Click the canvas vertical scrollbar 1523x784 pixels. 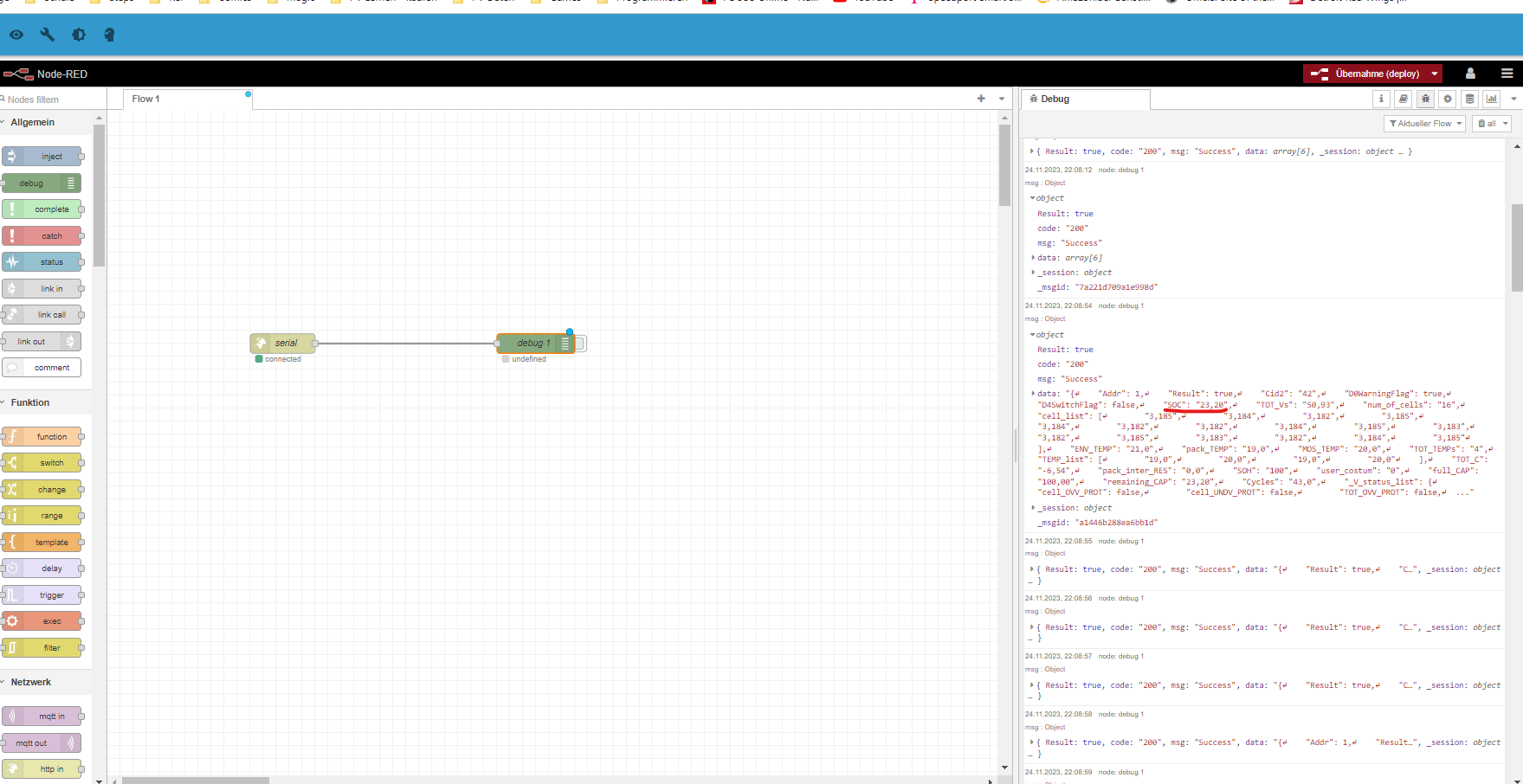coord(1004,164)
